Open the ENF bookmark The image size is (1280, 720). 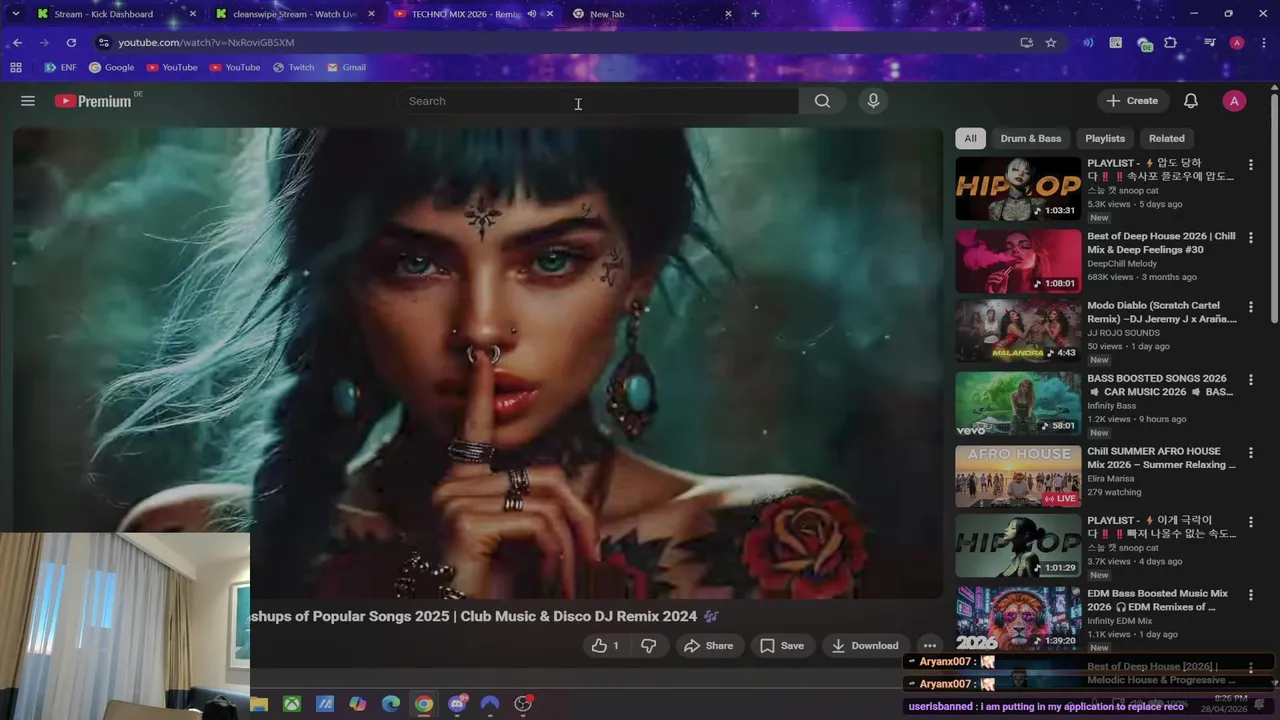tap(60, 68)
